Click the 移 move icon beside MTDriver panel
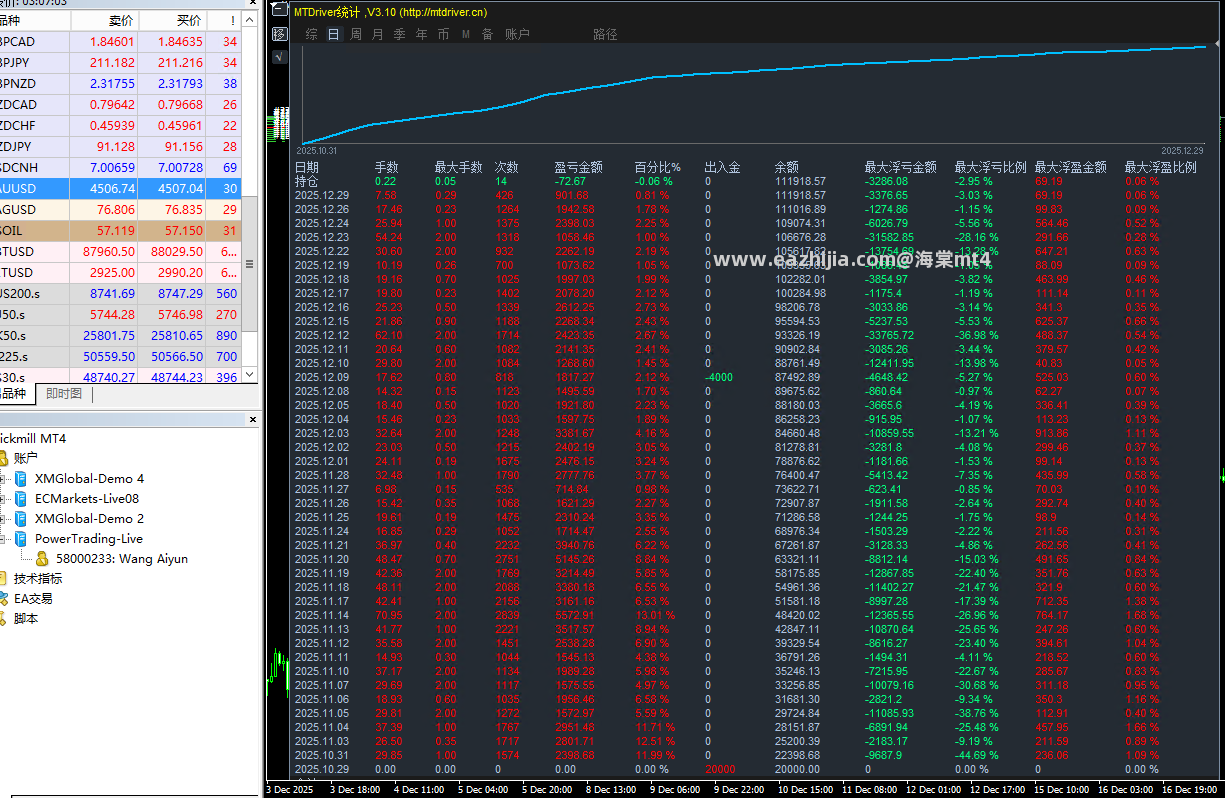1225x798 pixels. 279,34
